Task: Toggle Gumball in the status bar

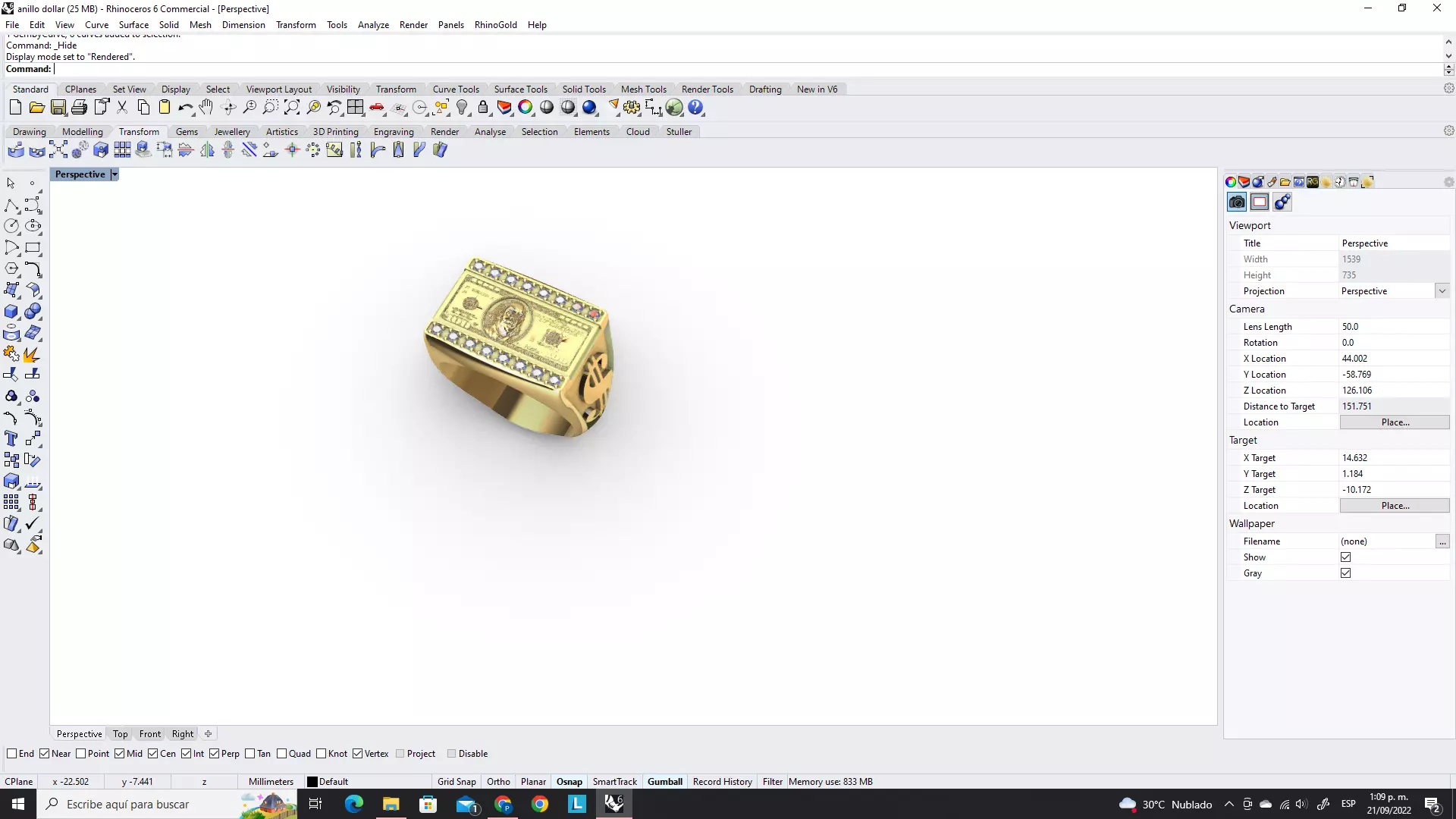Action: (664, 782)
